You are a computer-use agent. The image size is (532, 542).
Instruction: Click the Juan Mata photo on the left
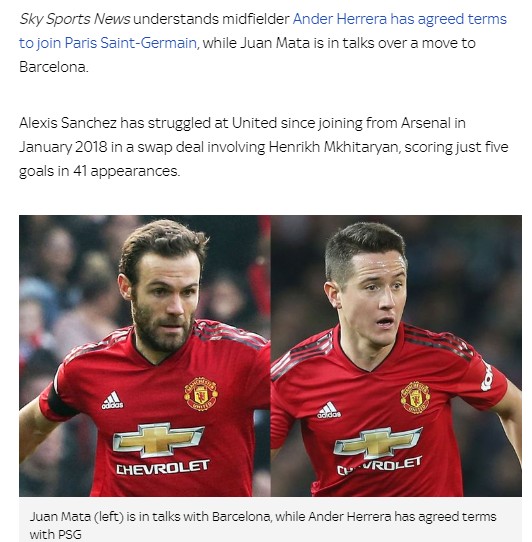coord(145,356)
